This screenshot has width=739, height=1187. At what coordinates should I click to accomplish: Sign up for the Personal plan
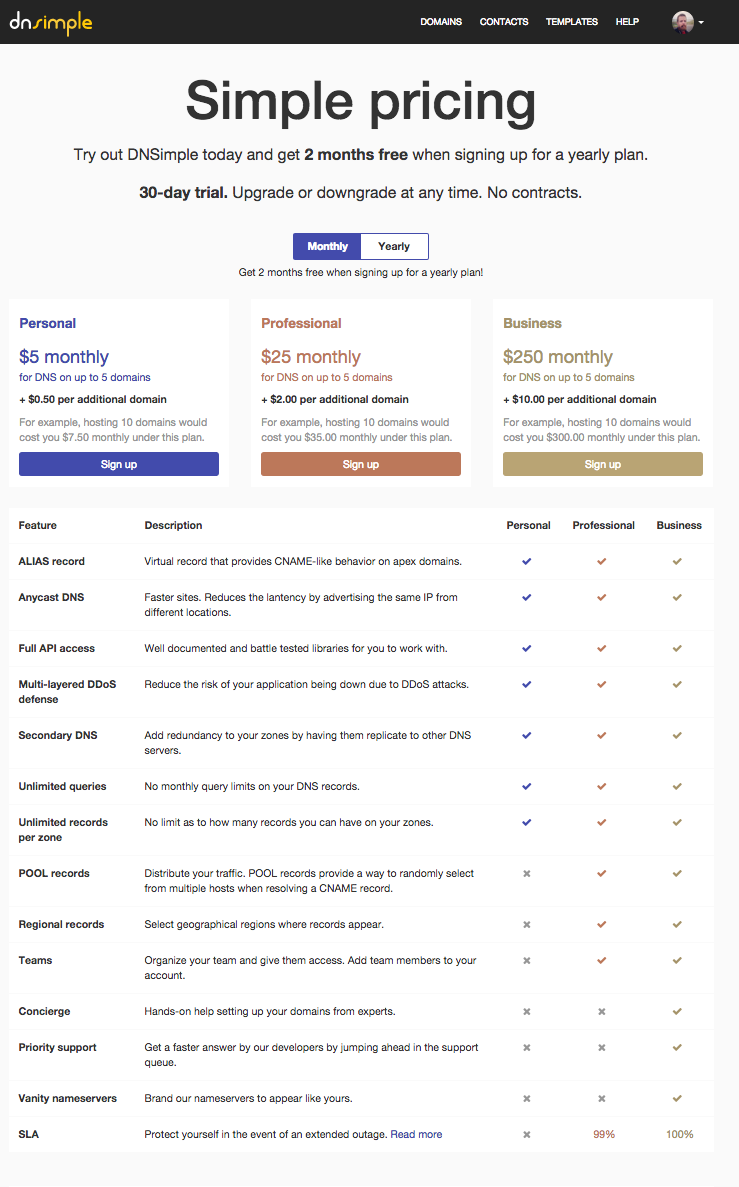119,464
